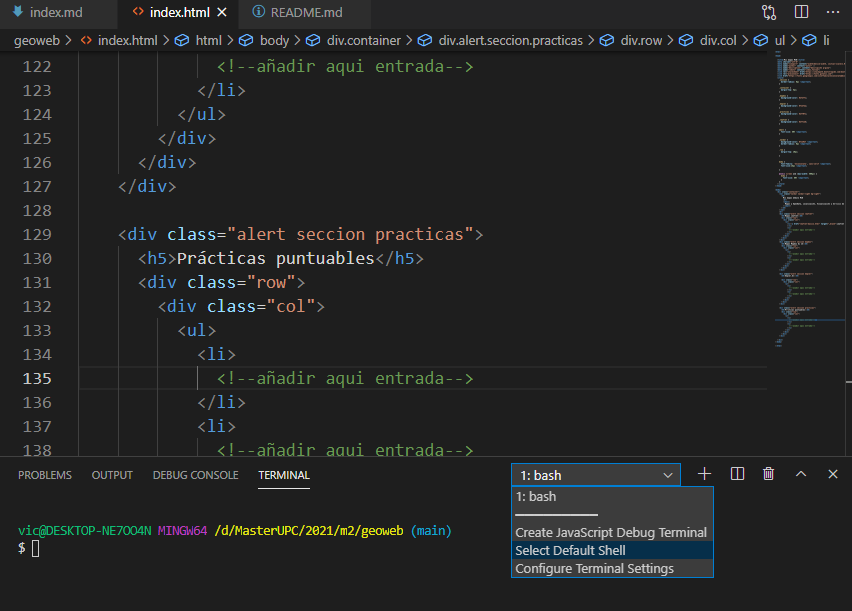852x611 pixels.
Task: Click line number 135 in gutter
Action: [x=37, y=378]
